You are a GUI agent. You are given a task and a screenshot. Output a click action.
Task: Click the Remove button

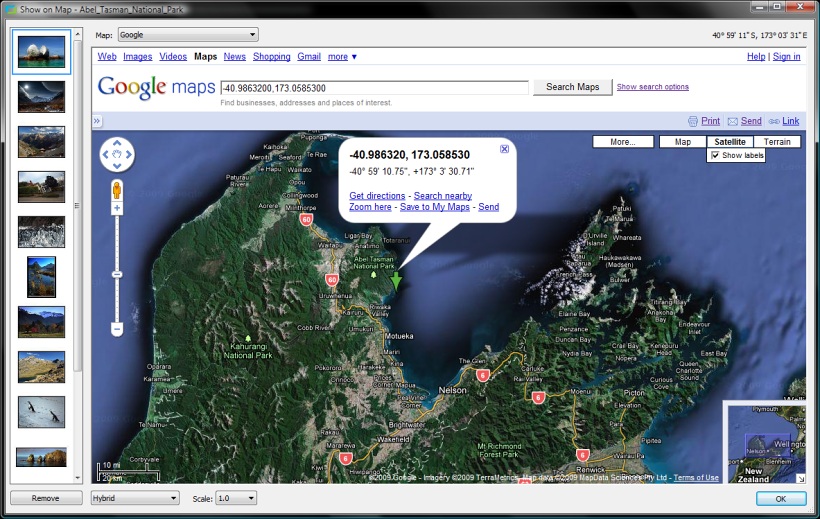tap(45, 498)
